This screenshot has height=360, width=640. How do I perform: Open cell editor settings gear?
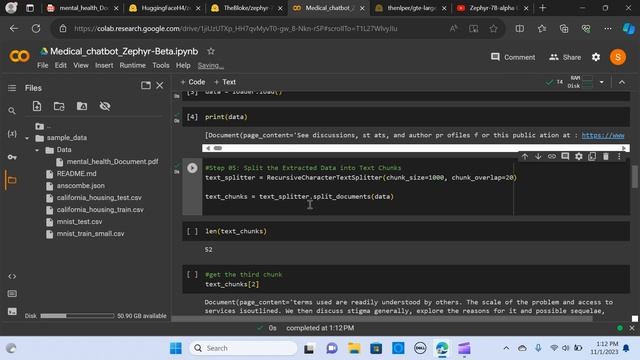579,156
